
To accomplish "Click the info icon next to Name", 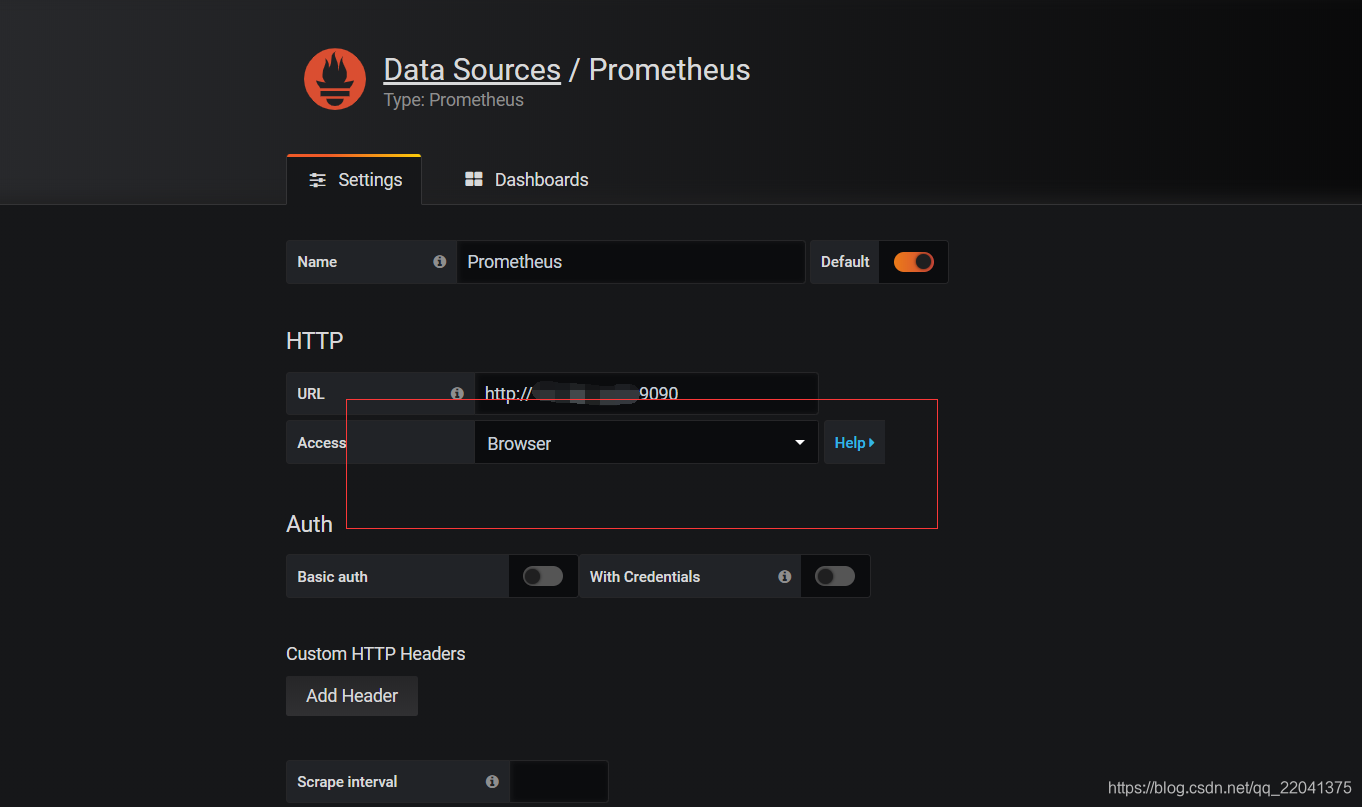I will pyautogui.click(x=439, y=262).
